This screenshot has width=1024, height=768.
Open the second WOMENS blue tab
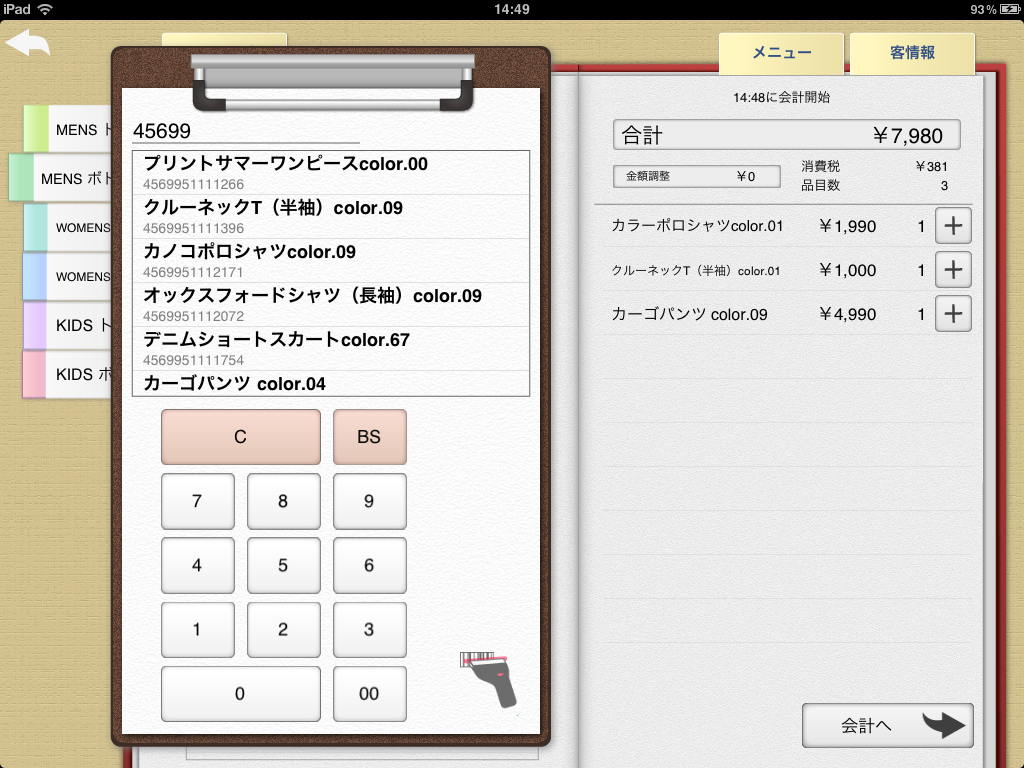click(69, 276)
